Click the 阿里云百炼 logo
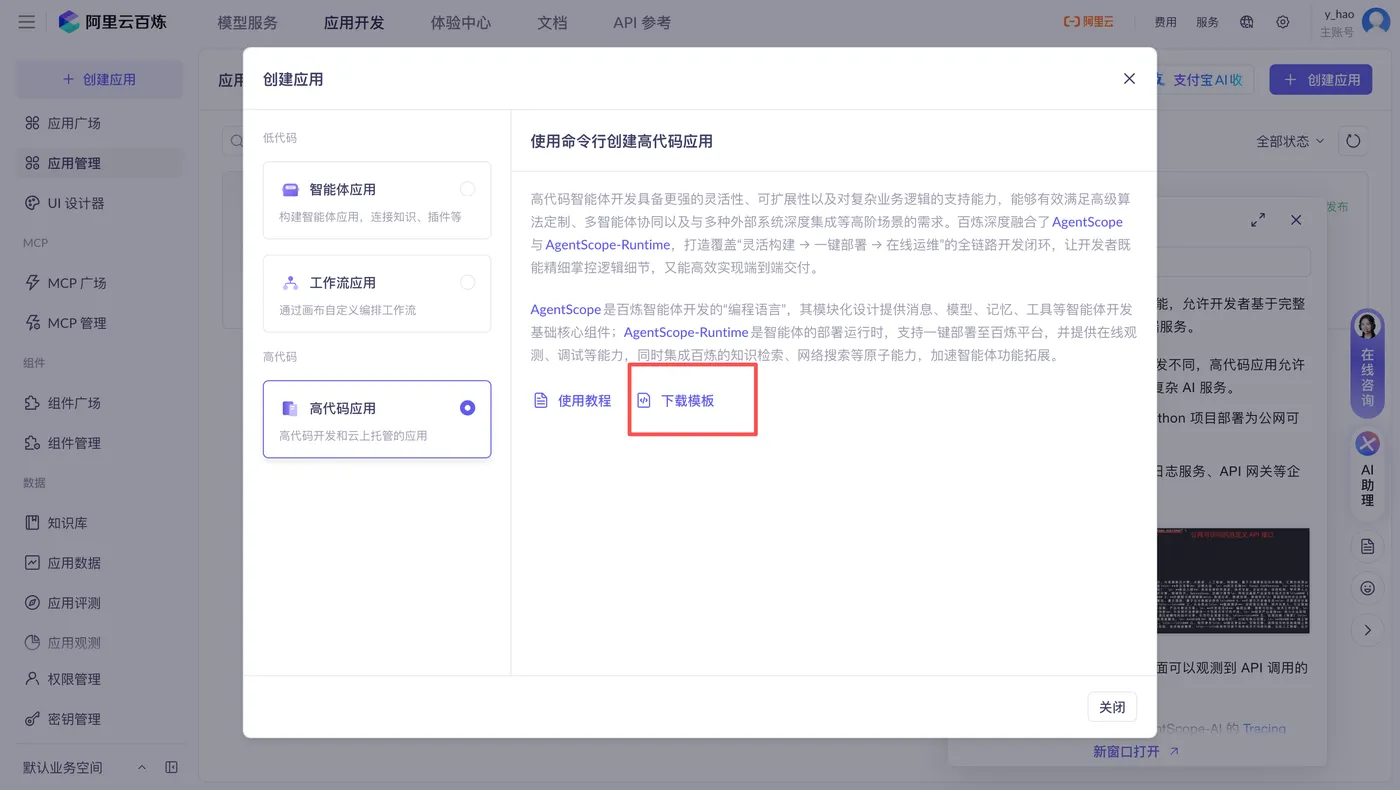The image size is (1400, 790). tap(112, 22)
